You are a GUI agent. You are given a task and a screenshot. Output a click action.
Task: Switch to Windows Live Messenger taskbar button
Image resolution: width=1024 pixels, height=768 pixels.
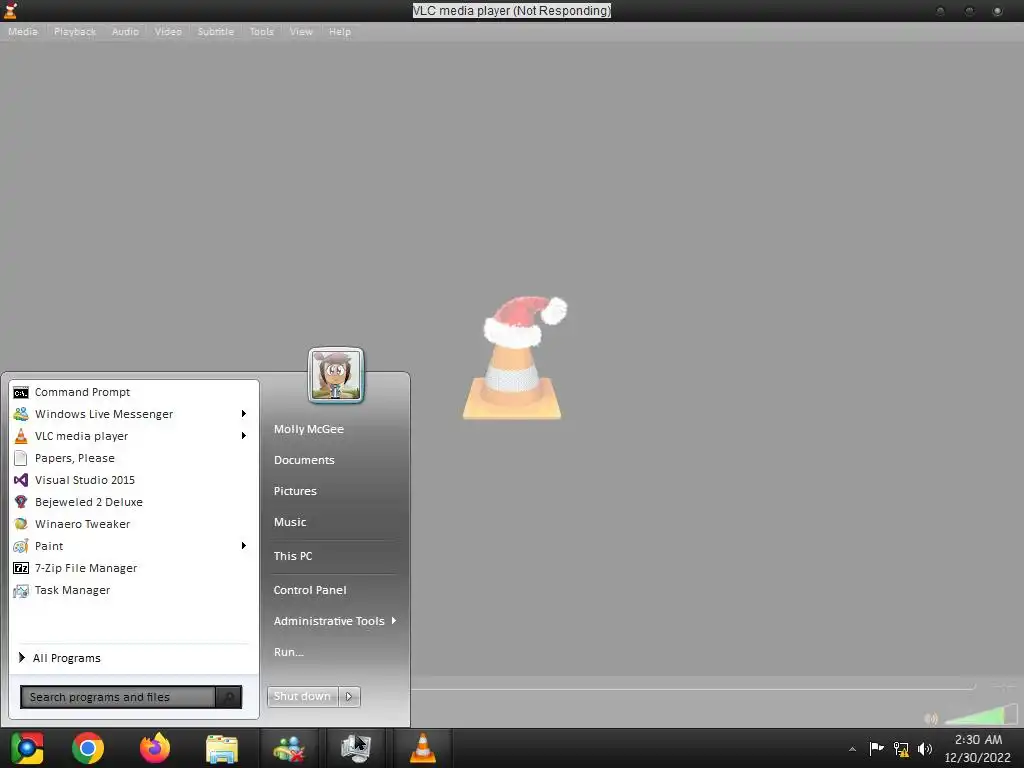[289, 748]
